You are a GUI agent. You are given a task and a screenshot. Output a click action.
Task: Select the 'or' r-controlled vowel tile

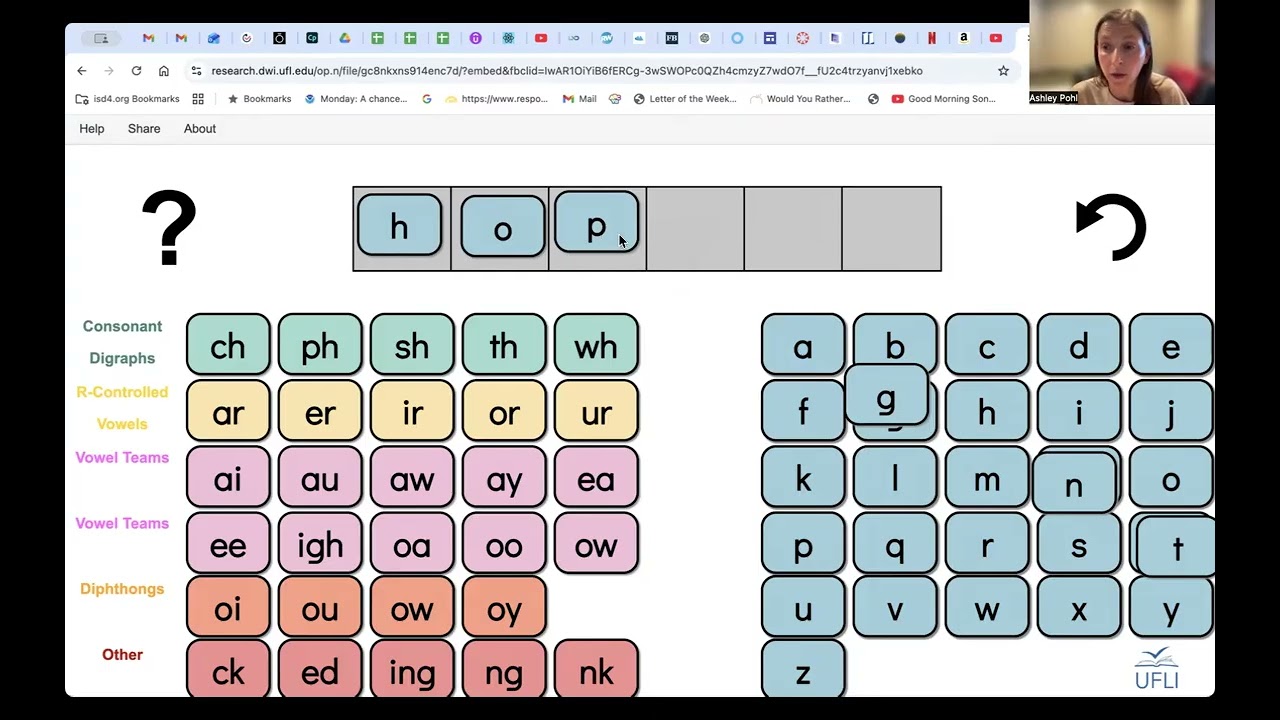504,412
